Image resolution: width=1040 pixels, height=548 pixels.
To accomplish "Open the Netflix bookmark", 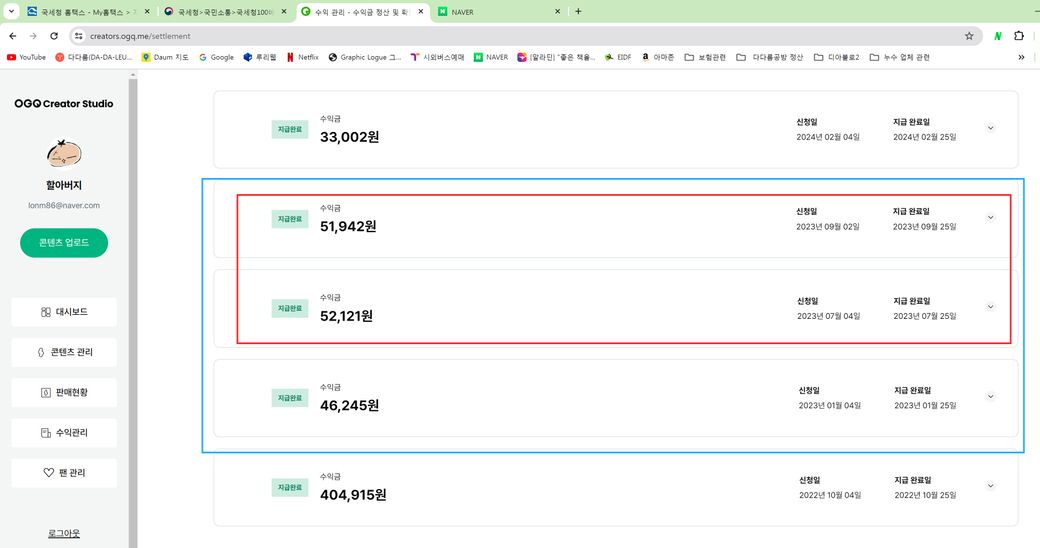I will click(302, 57).
